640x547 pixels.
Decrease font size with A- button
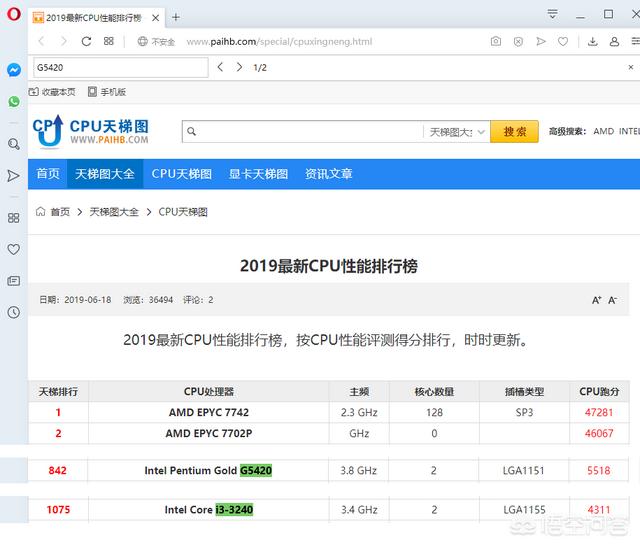pos(612,300)
